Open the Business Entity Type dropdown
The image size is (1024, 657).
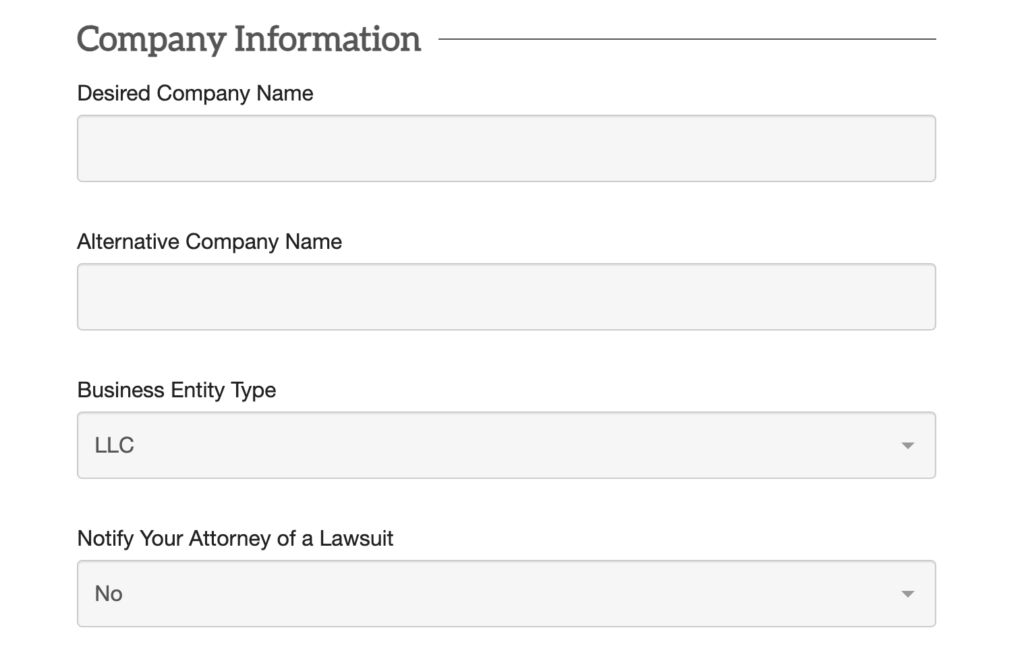(506, 445)
